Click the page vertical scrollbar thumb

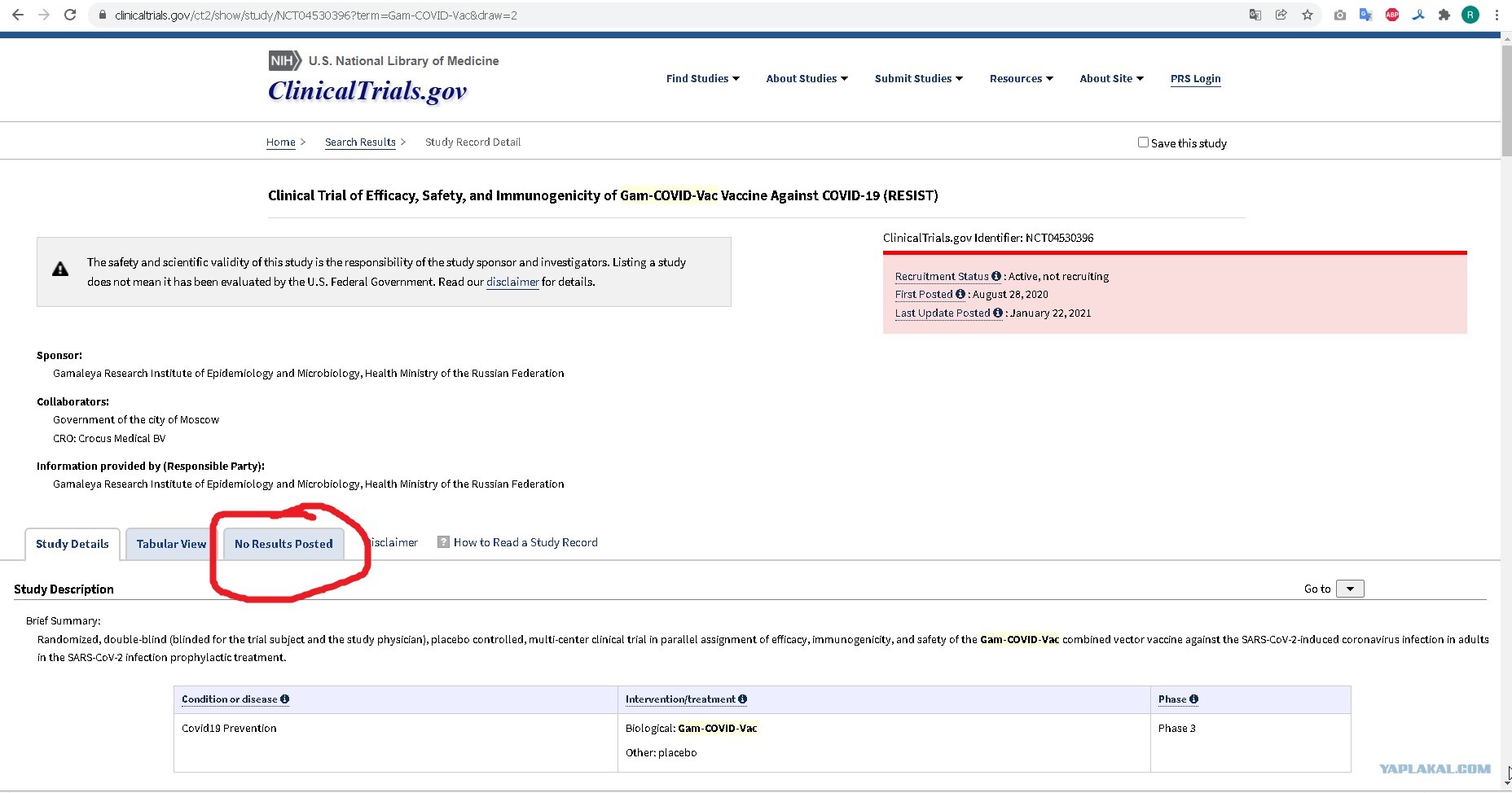(1506, 99)
